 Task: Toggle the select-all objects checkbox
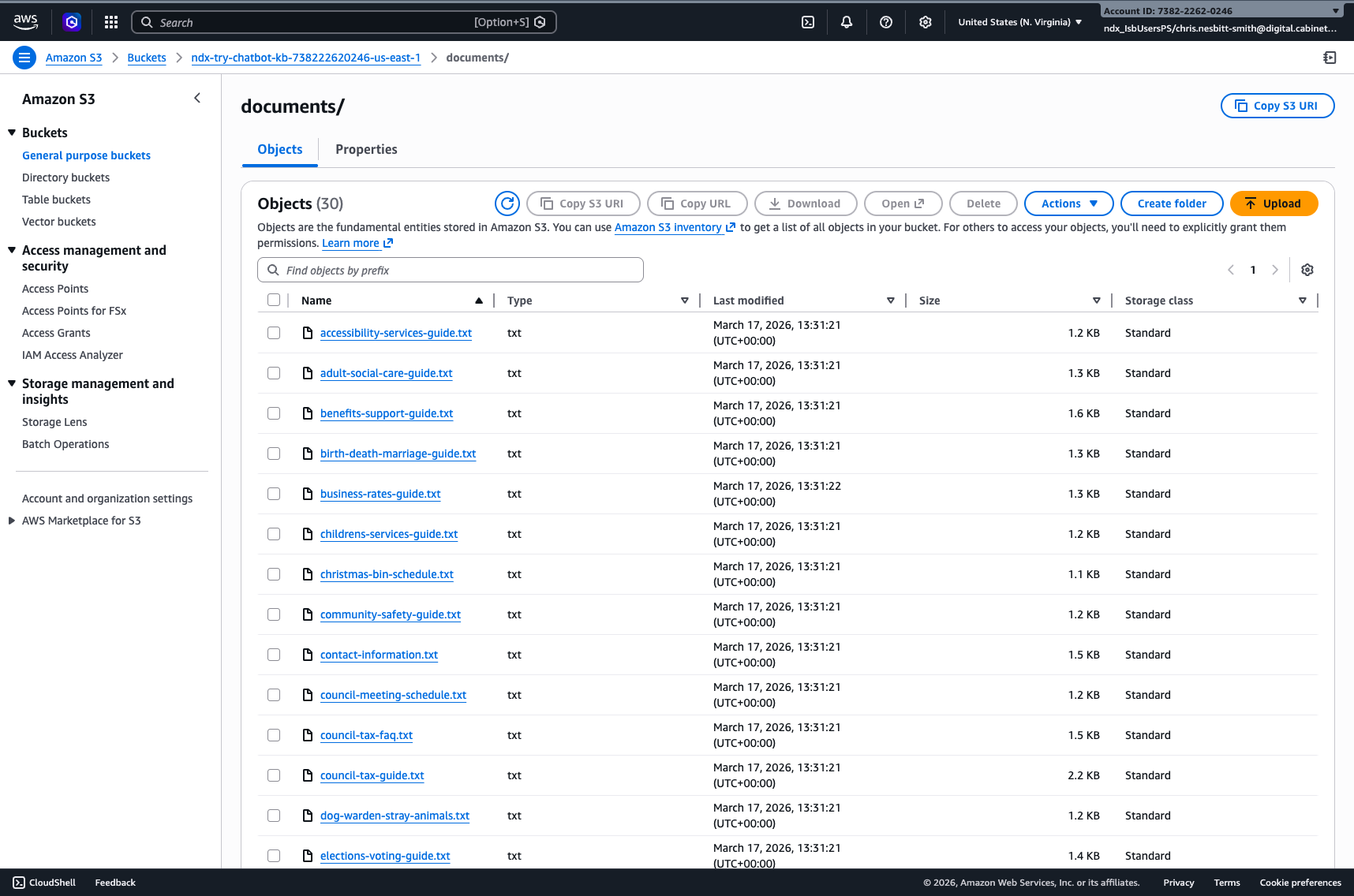click(x=274, y=300)
